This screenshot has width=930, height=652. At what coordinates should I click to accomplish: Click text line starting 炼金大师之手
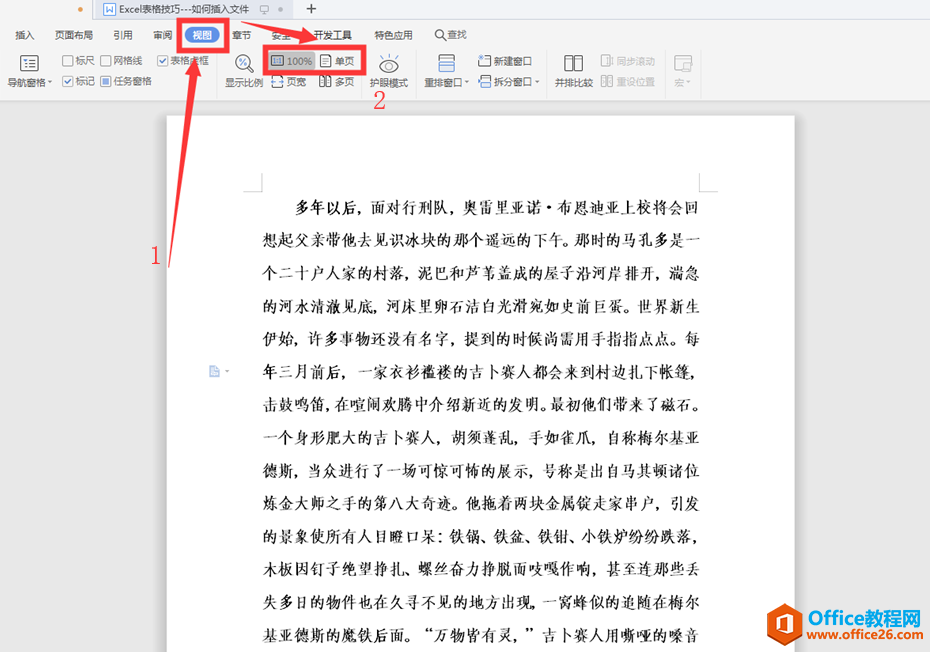[481, 504]
